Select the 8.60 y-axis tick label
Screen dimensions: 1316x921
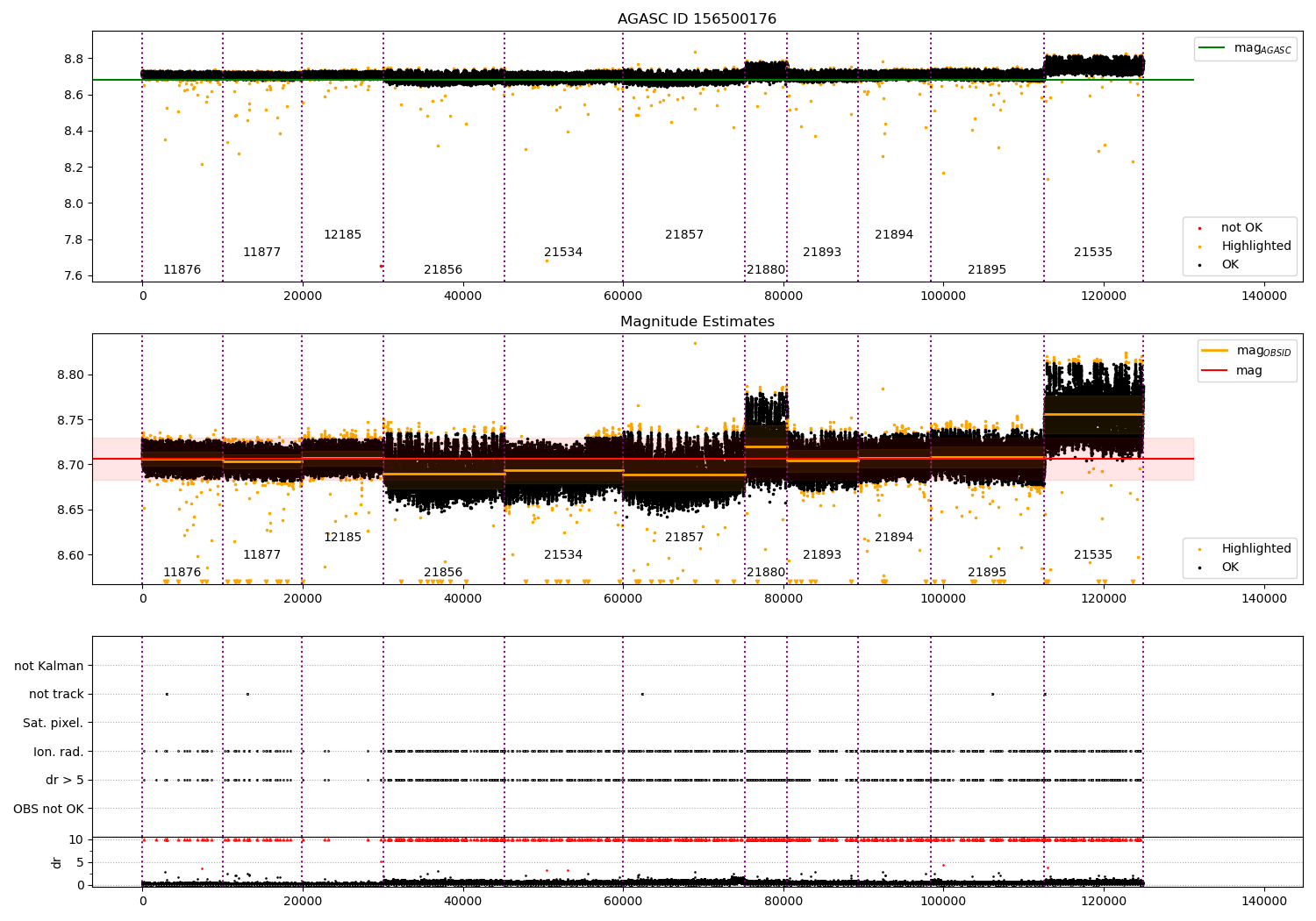click(x=70, y=555)
